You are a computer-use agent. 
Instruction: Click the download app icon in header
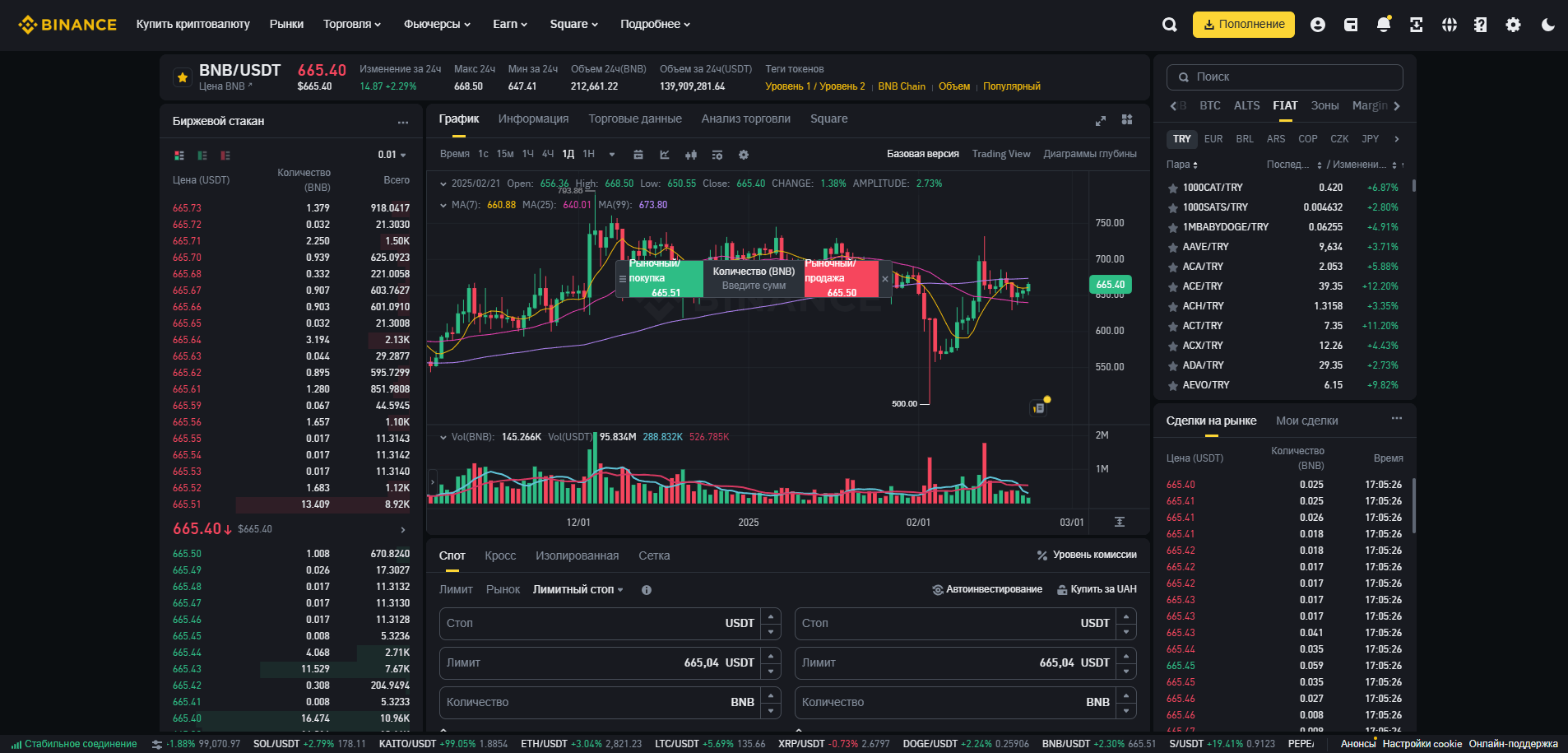[1416, 25]
